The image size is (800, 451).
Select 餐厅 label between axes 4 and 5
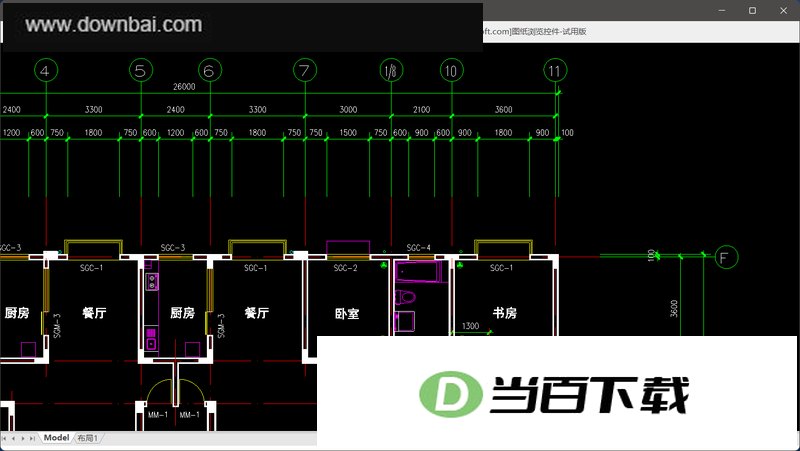(x=94, y=313)
